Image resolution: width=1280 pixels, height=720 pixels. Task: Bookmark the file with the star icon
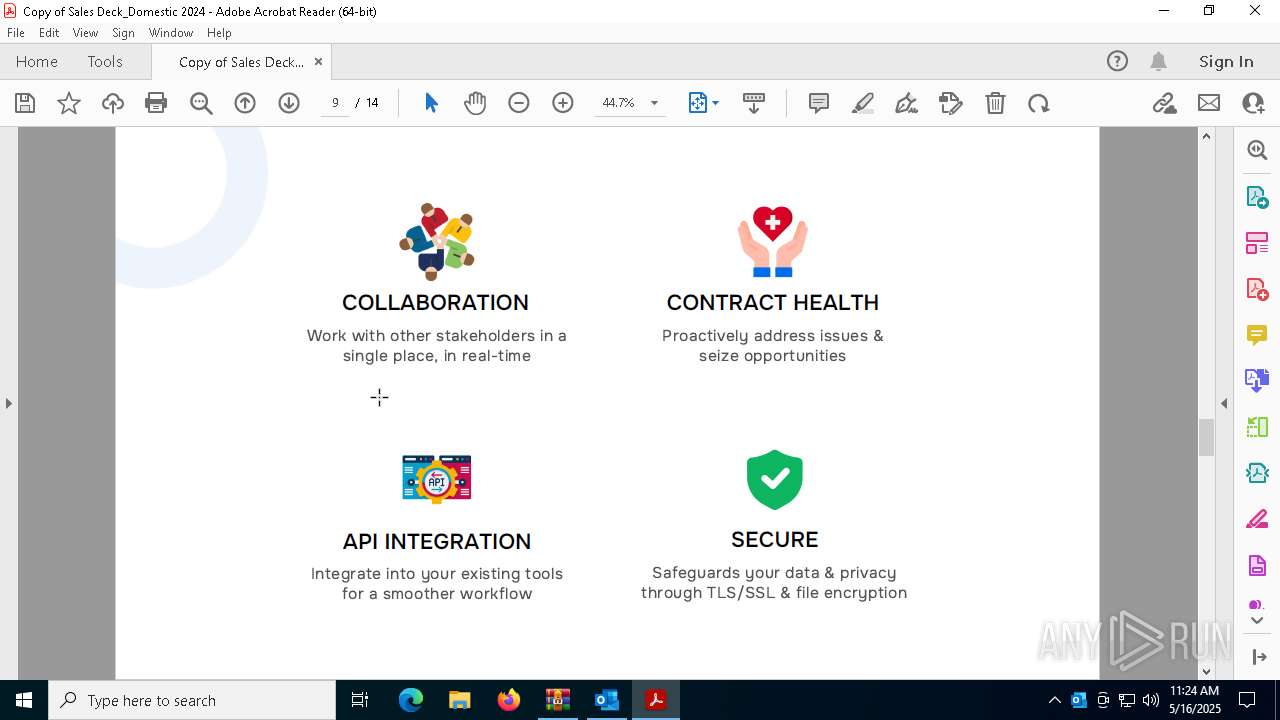tap(69, 103)
